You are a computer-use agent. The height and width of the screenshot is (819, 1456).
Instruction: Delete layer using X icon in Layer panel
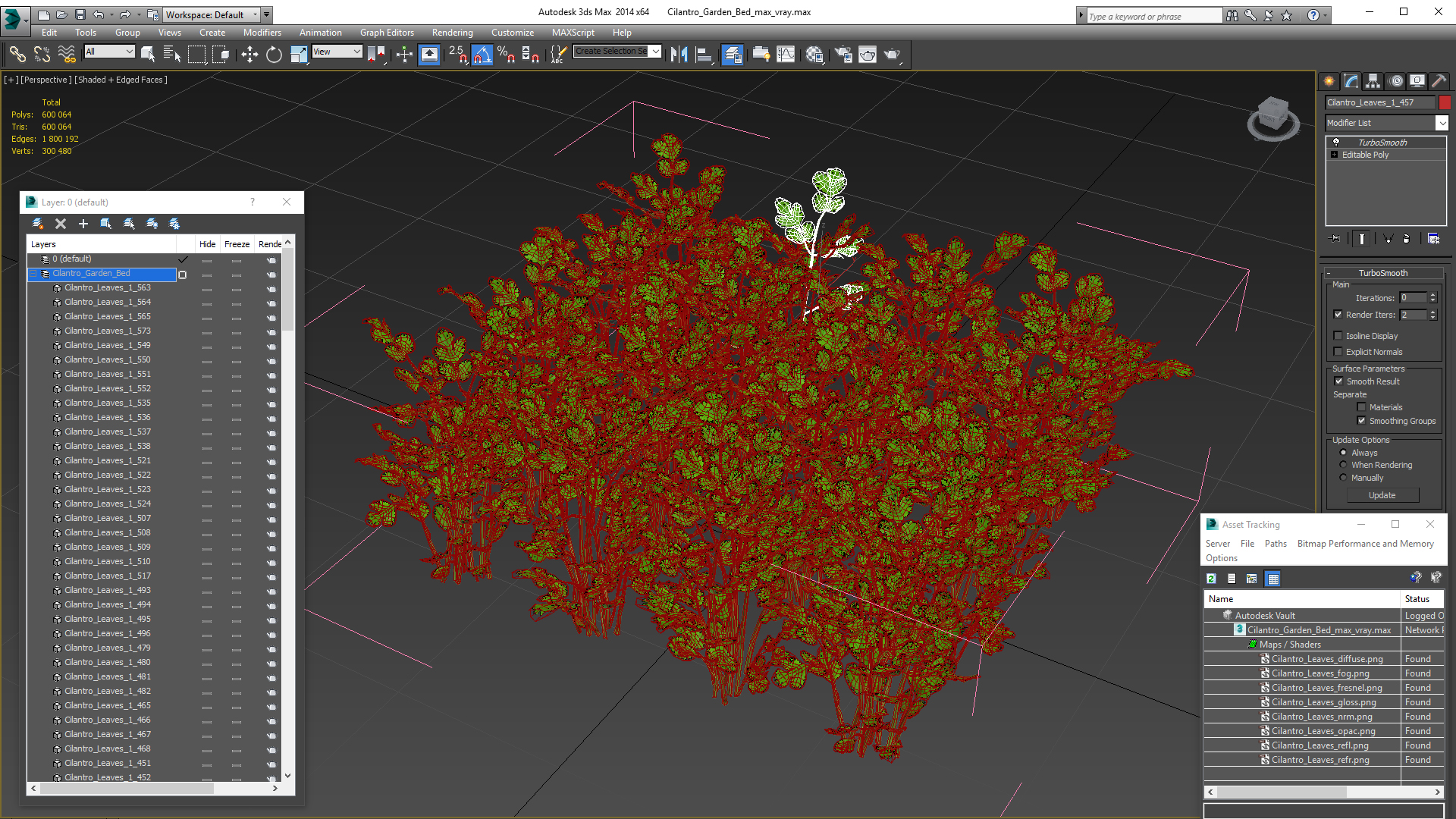click(x=61, y=224)
